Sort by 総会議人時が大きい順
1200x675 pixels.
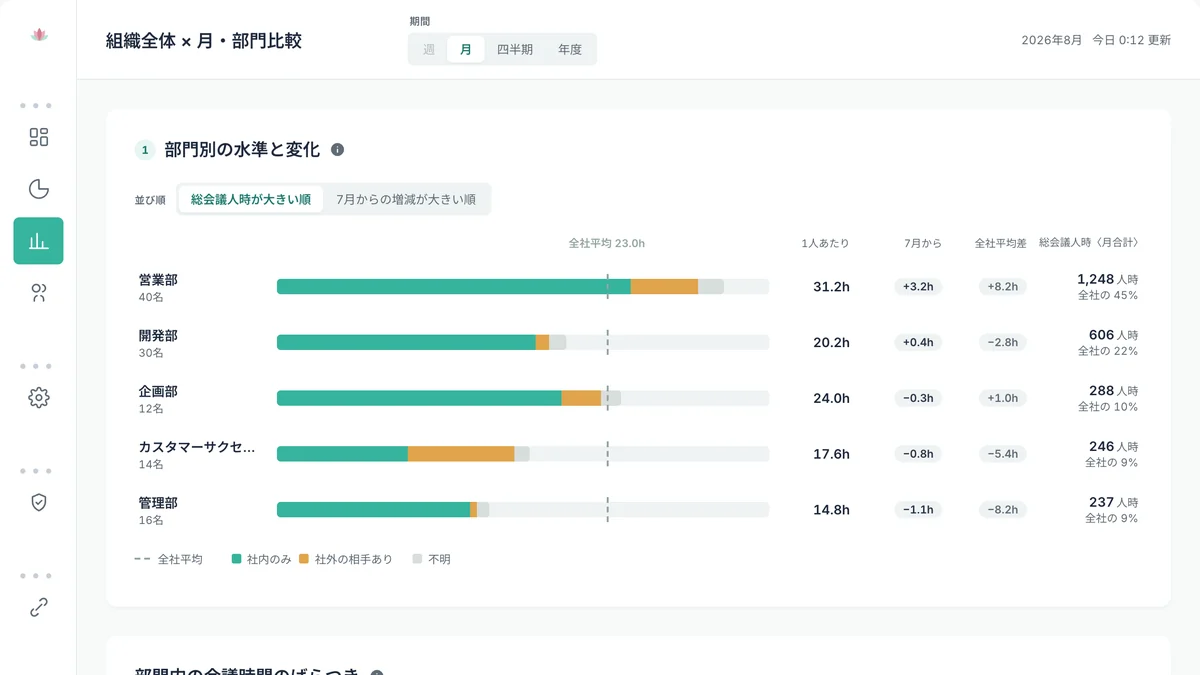pyautogui.click(x=251, y=199)
